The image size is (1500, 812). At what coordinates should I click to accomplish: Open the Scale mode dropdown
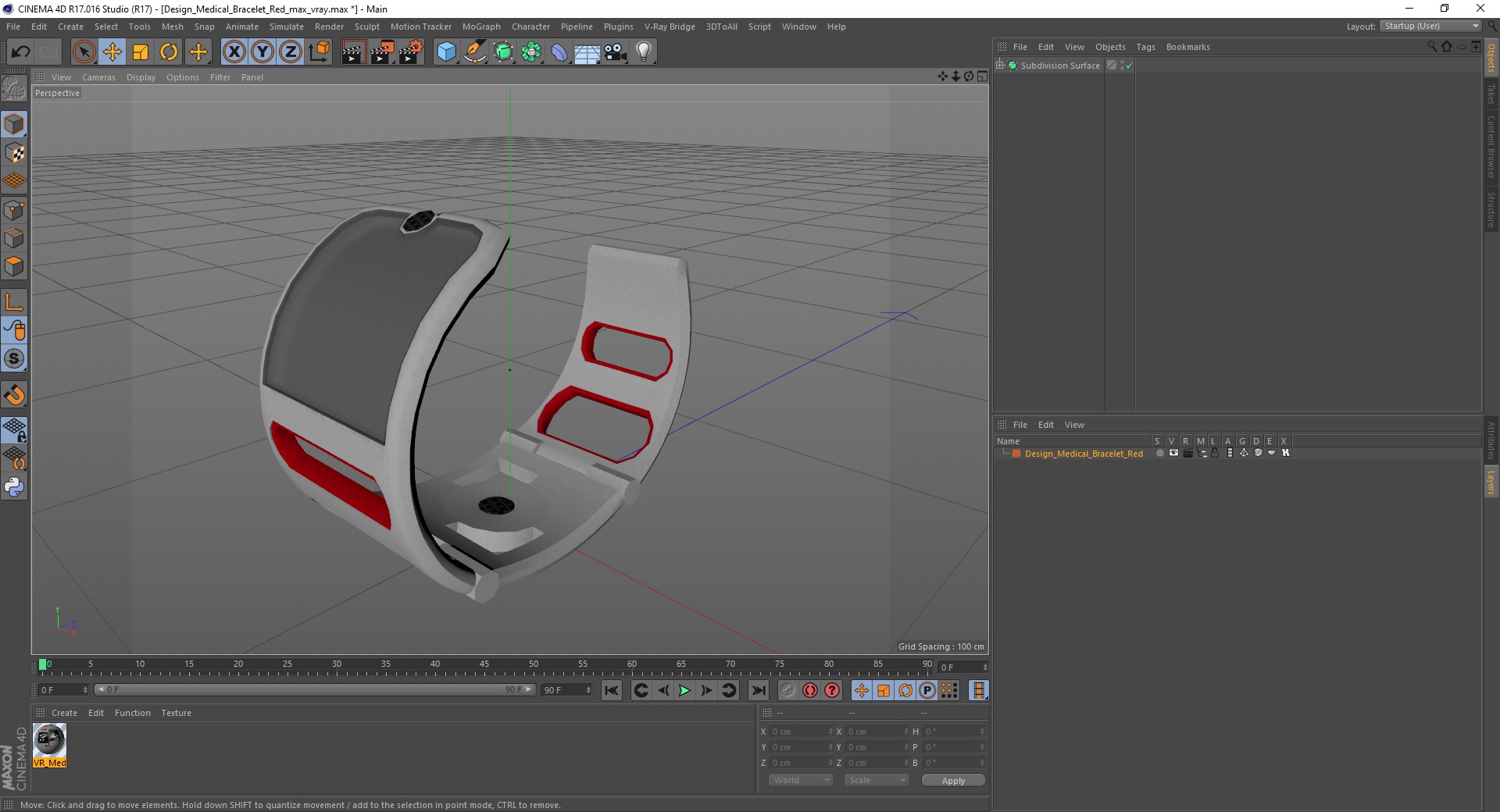pyautogui.click(x=877, y=780)
